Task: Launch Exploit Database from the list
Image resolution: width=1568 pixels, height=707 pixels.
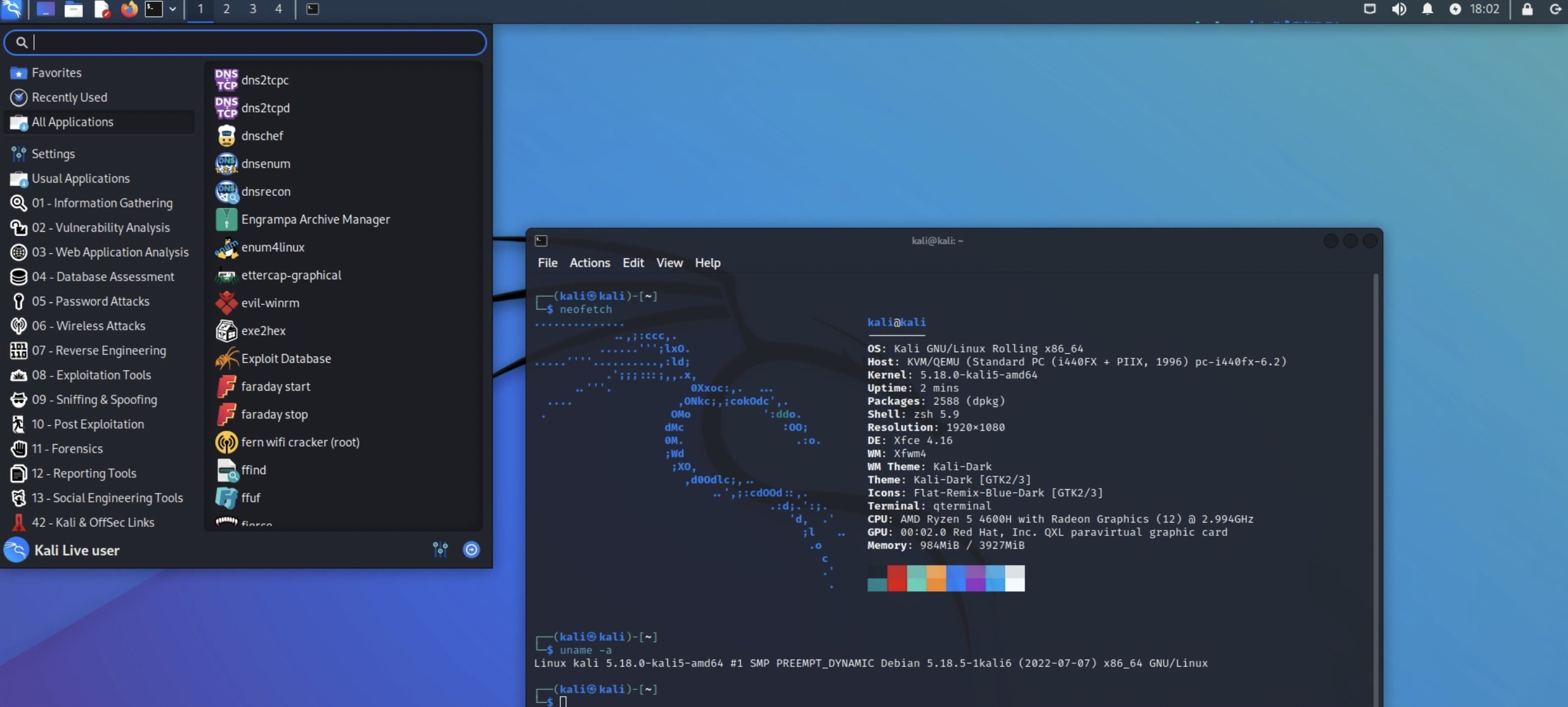Action: [x=285, y=359]
